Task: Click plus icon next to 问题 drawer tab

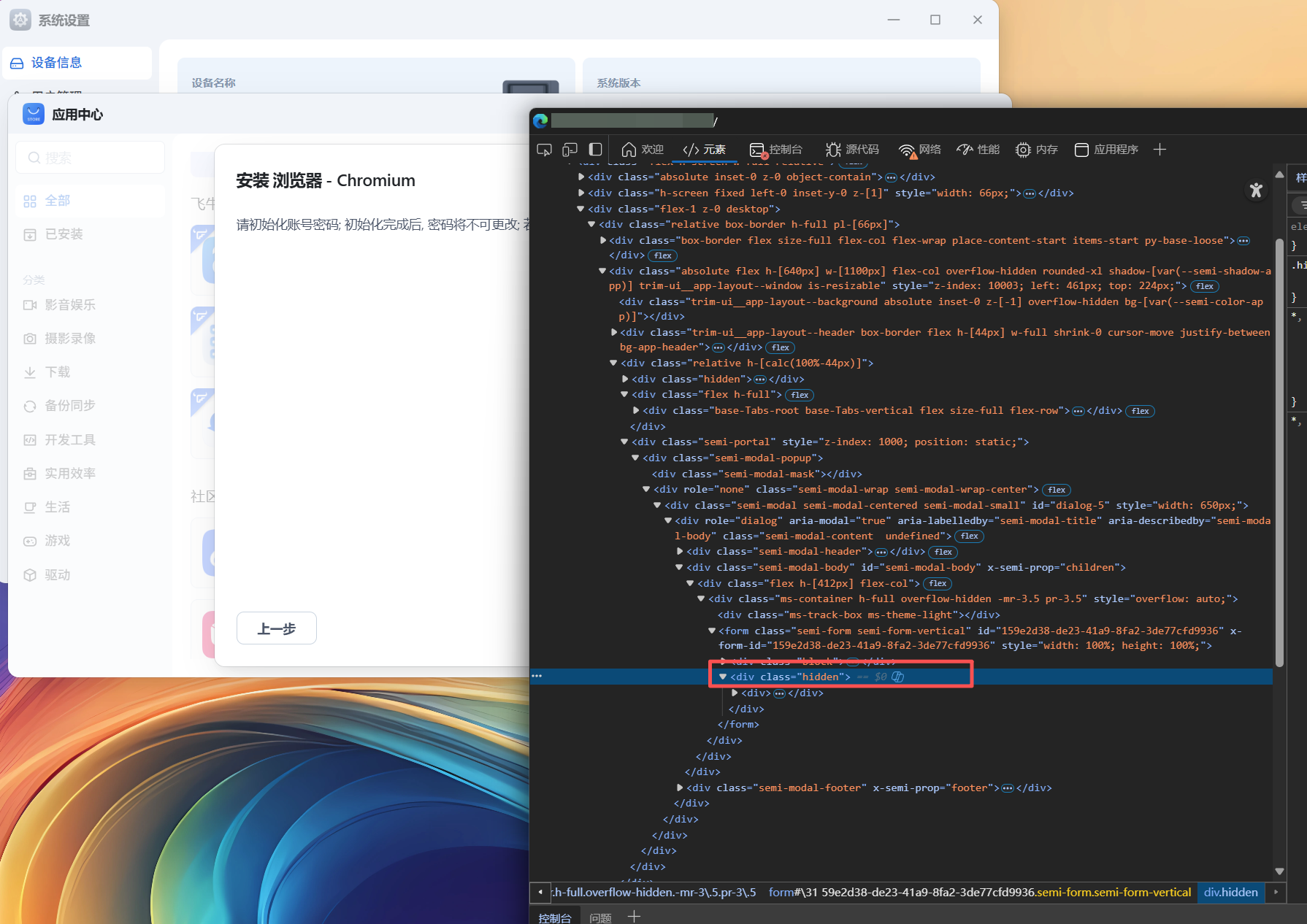Action: (x=634, y=917)
